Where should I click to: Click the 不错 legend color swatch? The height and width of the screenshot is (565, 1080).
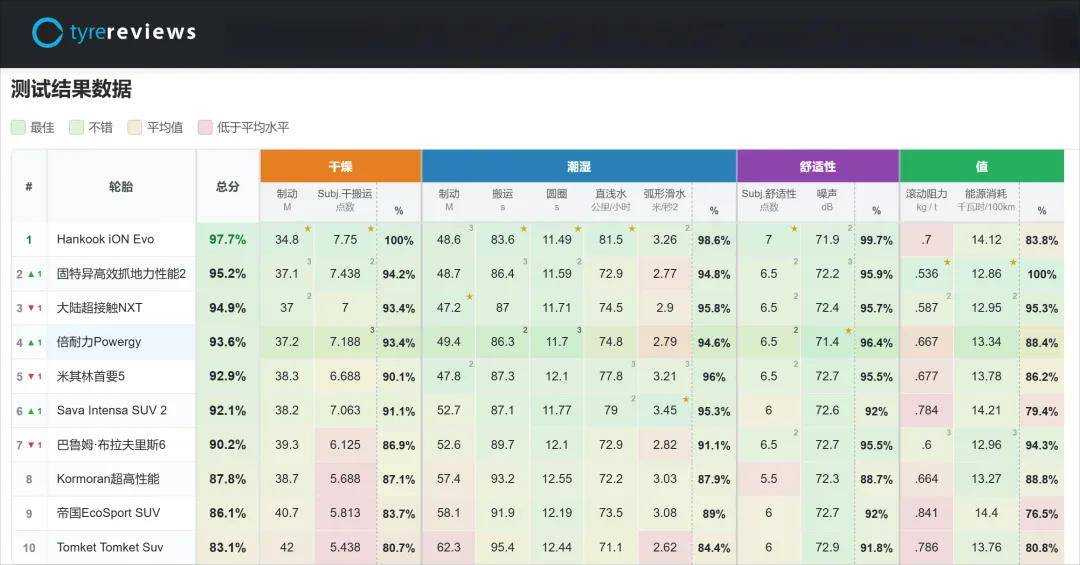pyautogui.click(x=76, y=127)
